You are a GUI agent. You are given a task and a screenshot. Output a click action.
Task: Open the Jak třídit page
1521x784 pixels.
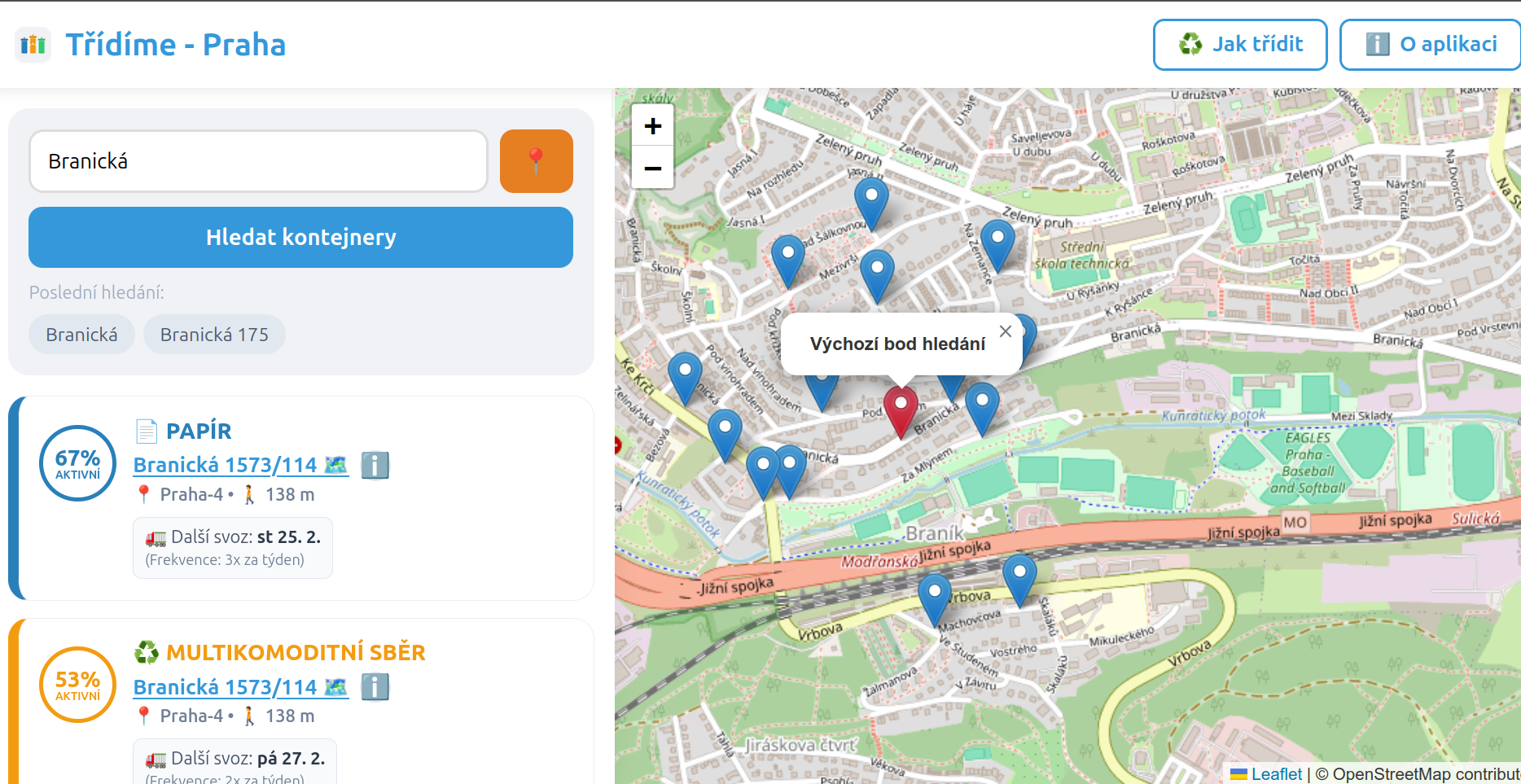click(1239, 45)
